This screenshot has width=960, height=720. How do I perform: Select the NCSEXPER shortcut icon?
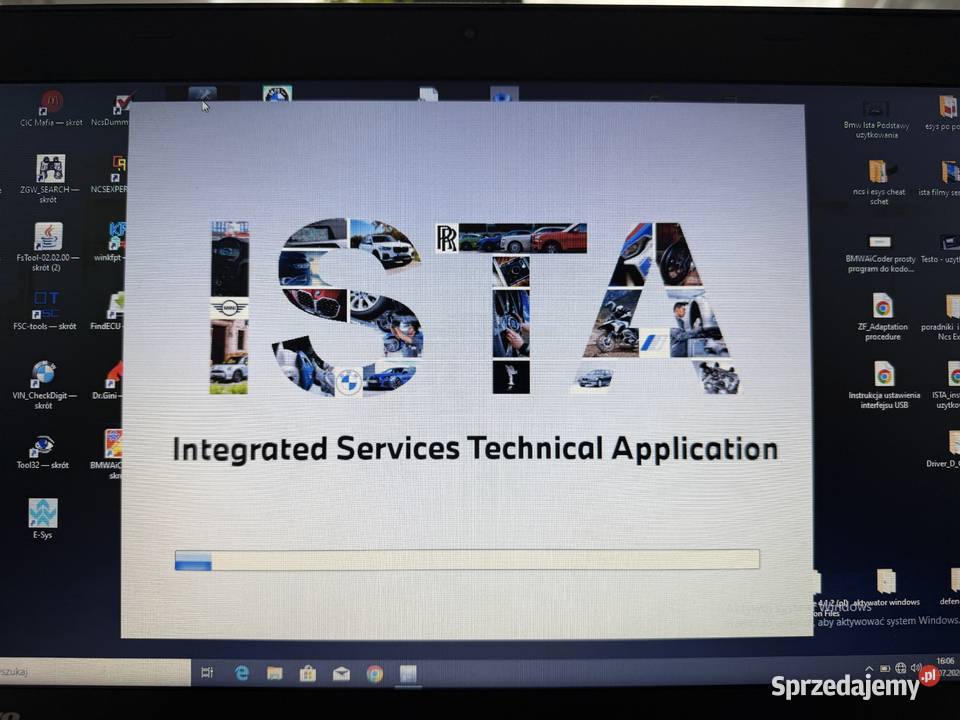pyautogui.click(x=119, y=170)
